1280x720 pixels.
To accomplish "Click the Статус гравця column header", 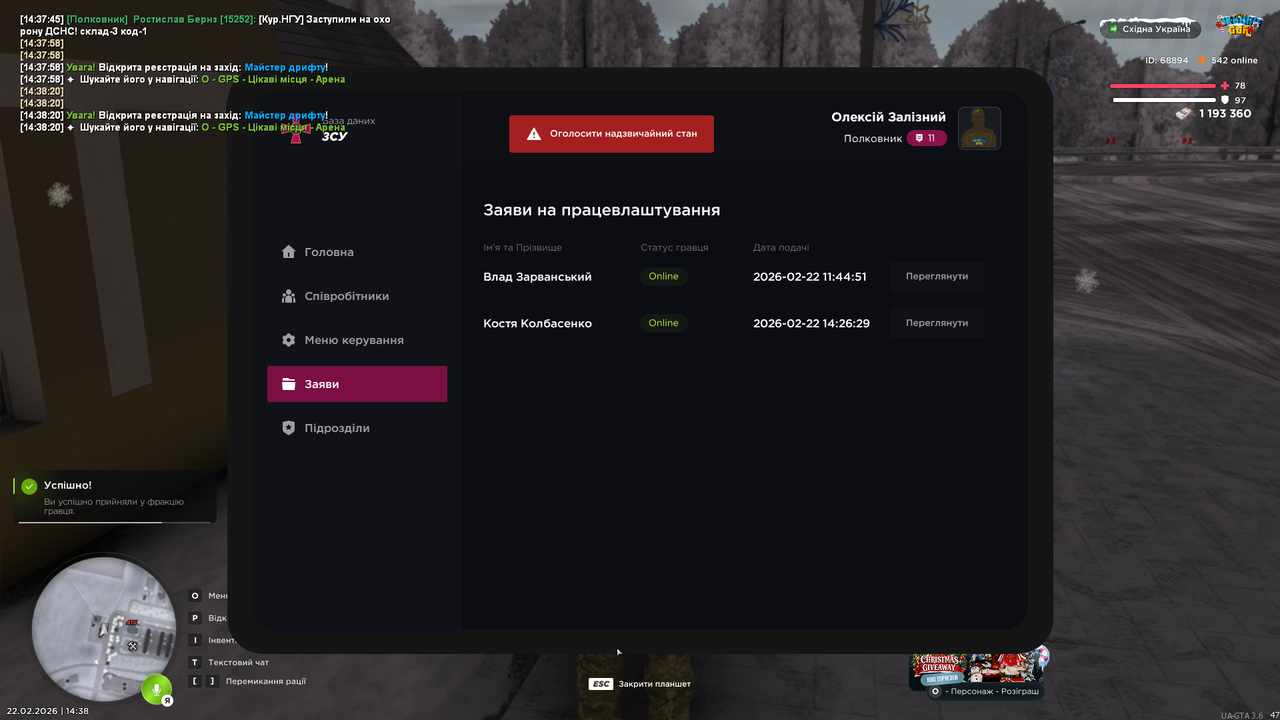I will (x=674, y=248).
